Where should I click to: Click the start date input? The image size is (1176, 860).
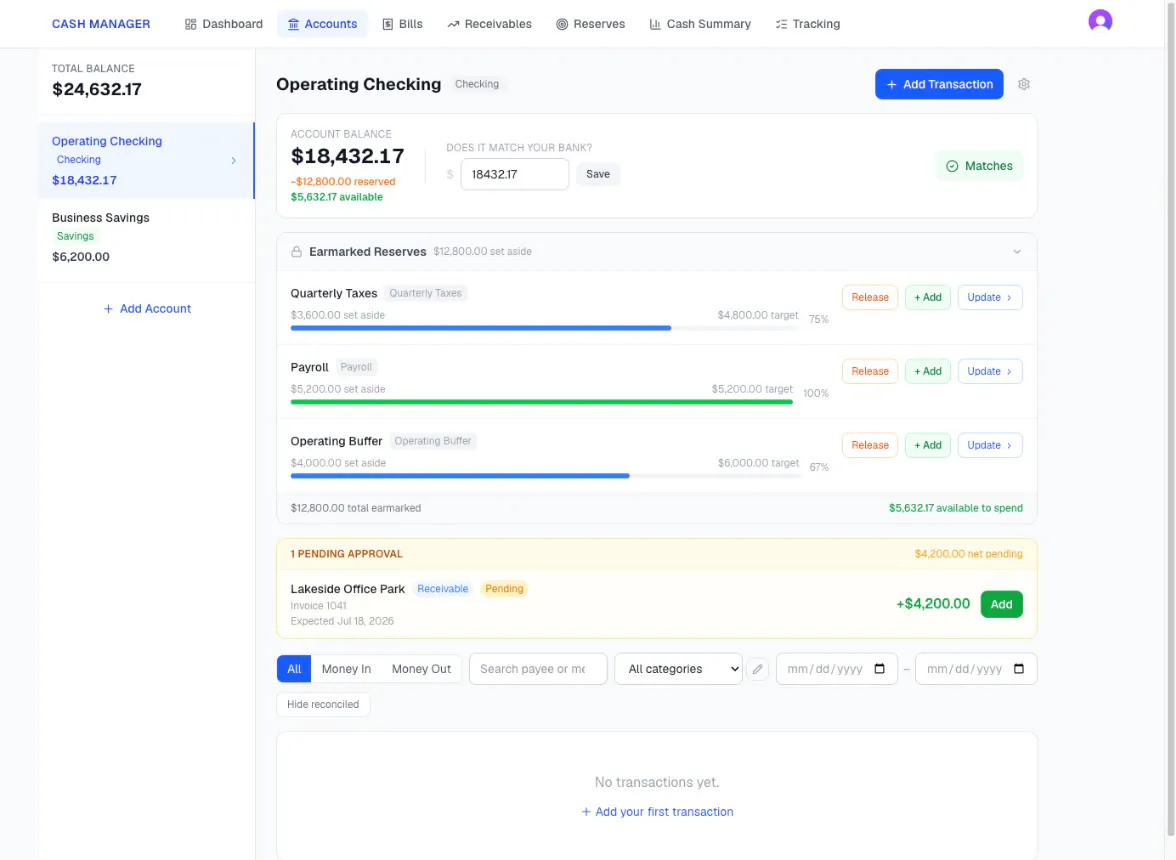pyautogui.click(x=836, y=669)
